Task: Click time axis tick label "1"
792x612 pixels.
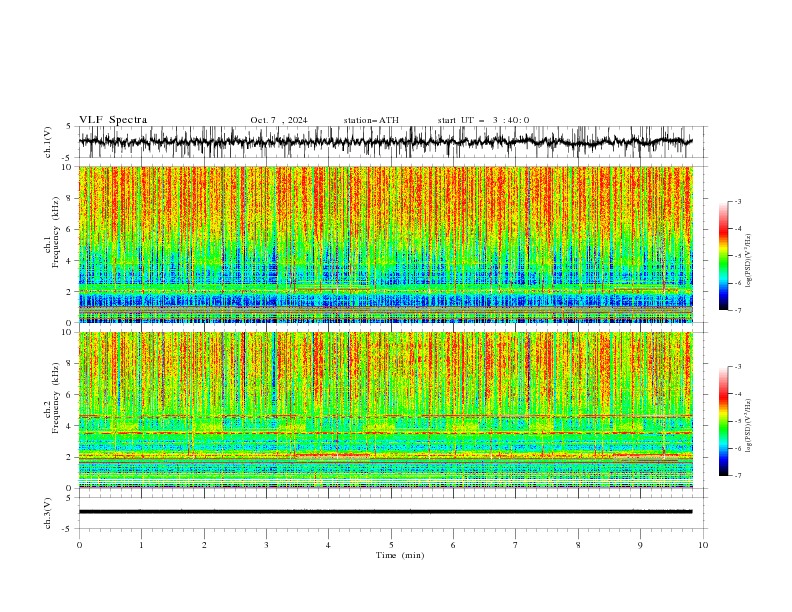Action: tap(141, 545)
